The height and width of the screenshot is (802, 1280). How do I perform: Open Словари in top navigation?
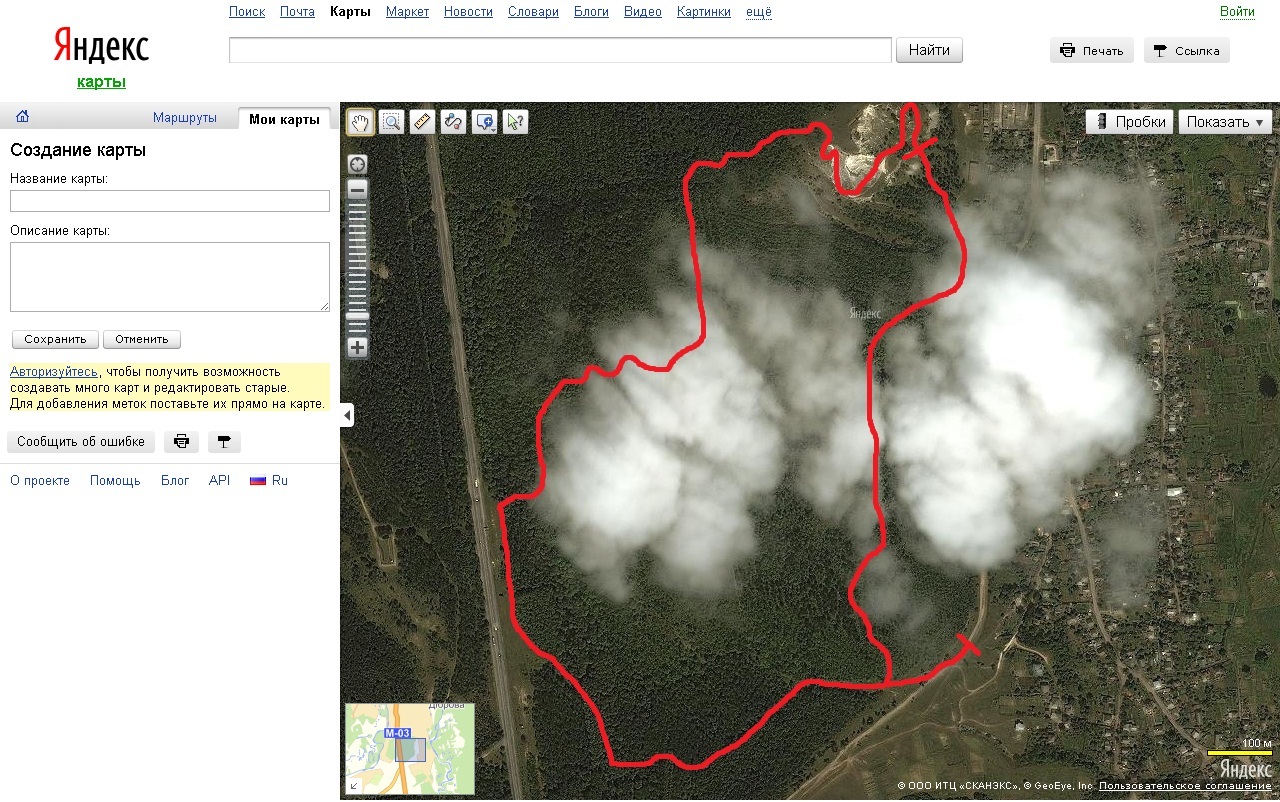coord(533,12)
